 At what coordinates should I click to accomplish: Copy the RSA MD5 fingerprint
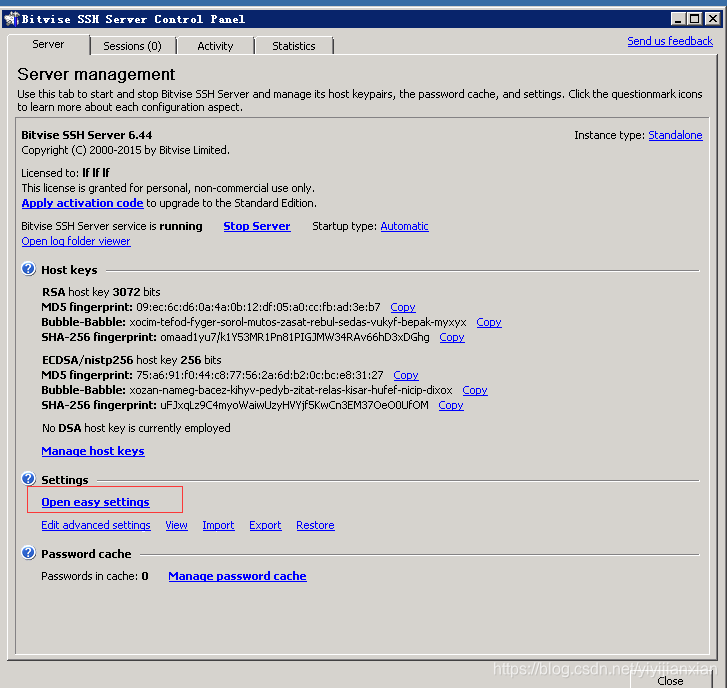pyautogui.click(x=402, y=307)
